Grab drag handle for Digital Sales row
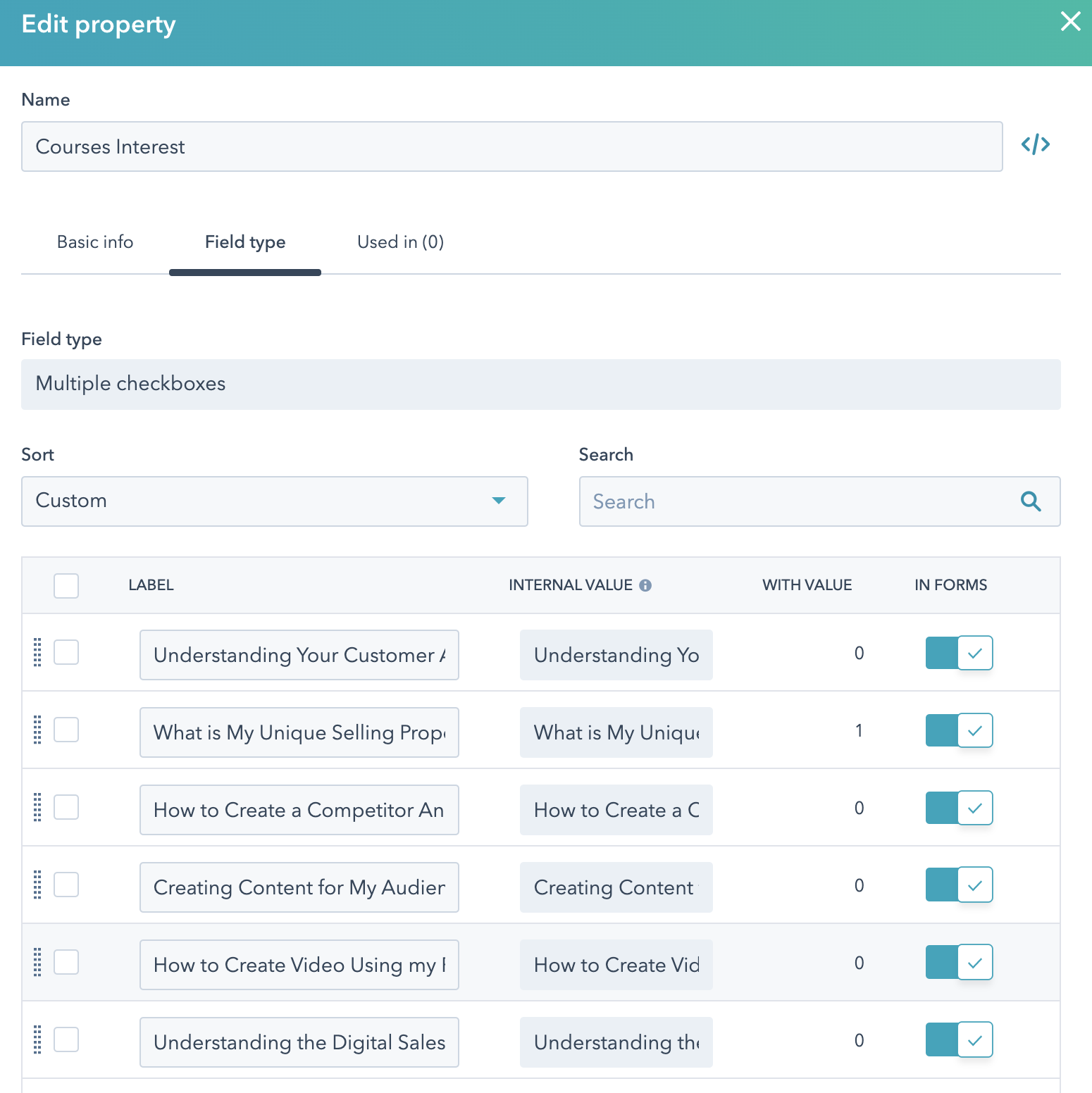The height and width of the screenshot is (1093, 1092). click(x=37, y=1039)
